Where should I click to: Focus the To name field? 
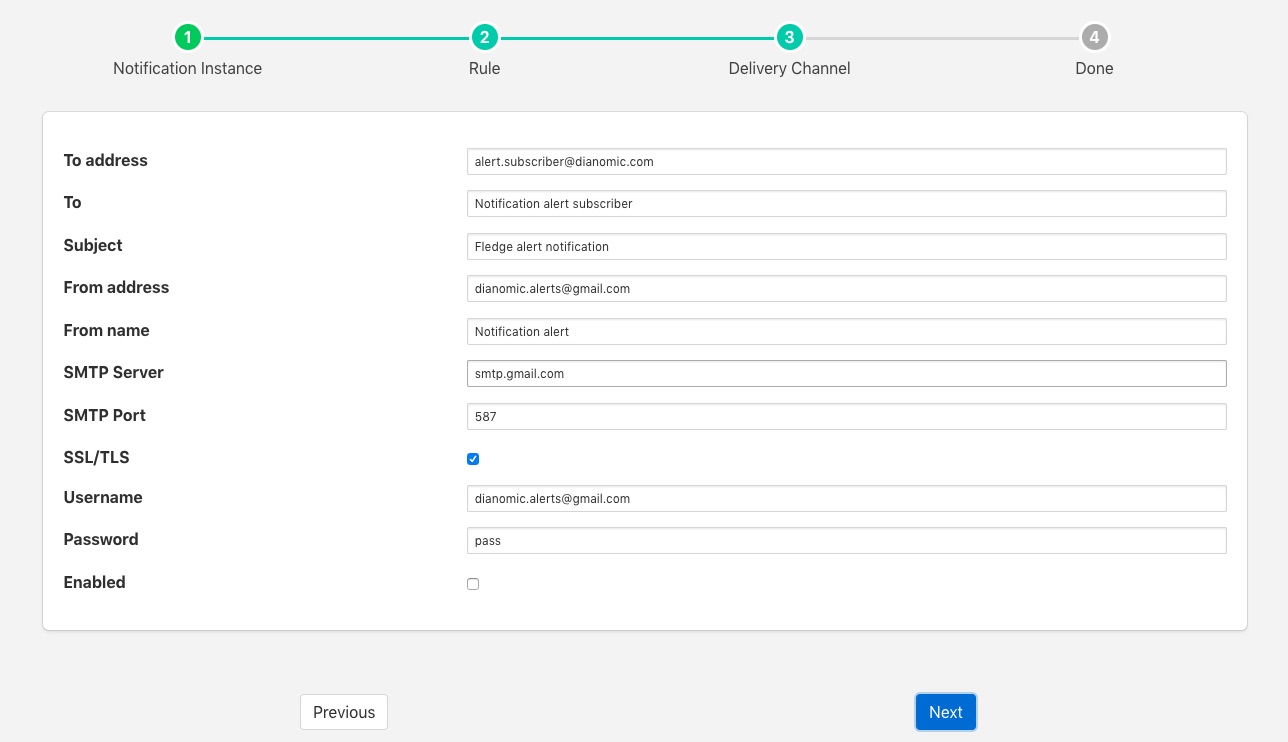[846, 204]
